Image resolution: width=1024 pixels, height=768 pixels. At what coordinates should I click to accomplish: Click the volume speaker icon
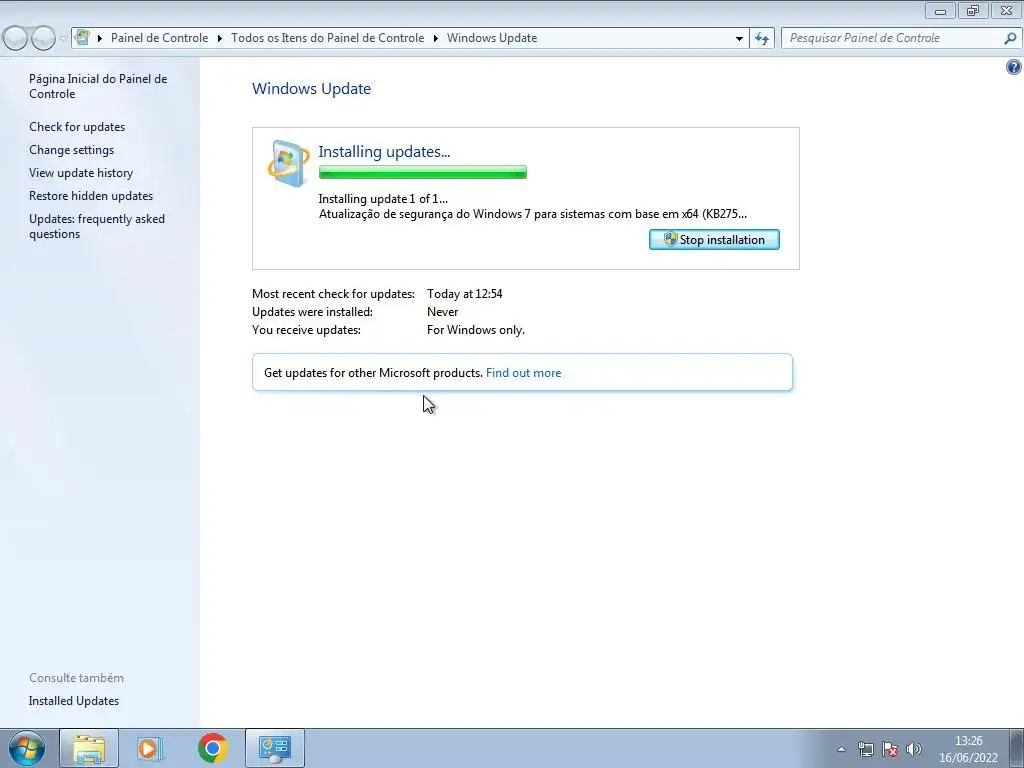tap(914, 749)
